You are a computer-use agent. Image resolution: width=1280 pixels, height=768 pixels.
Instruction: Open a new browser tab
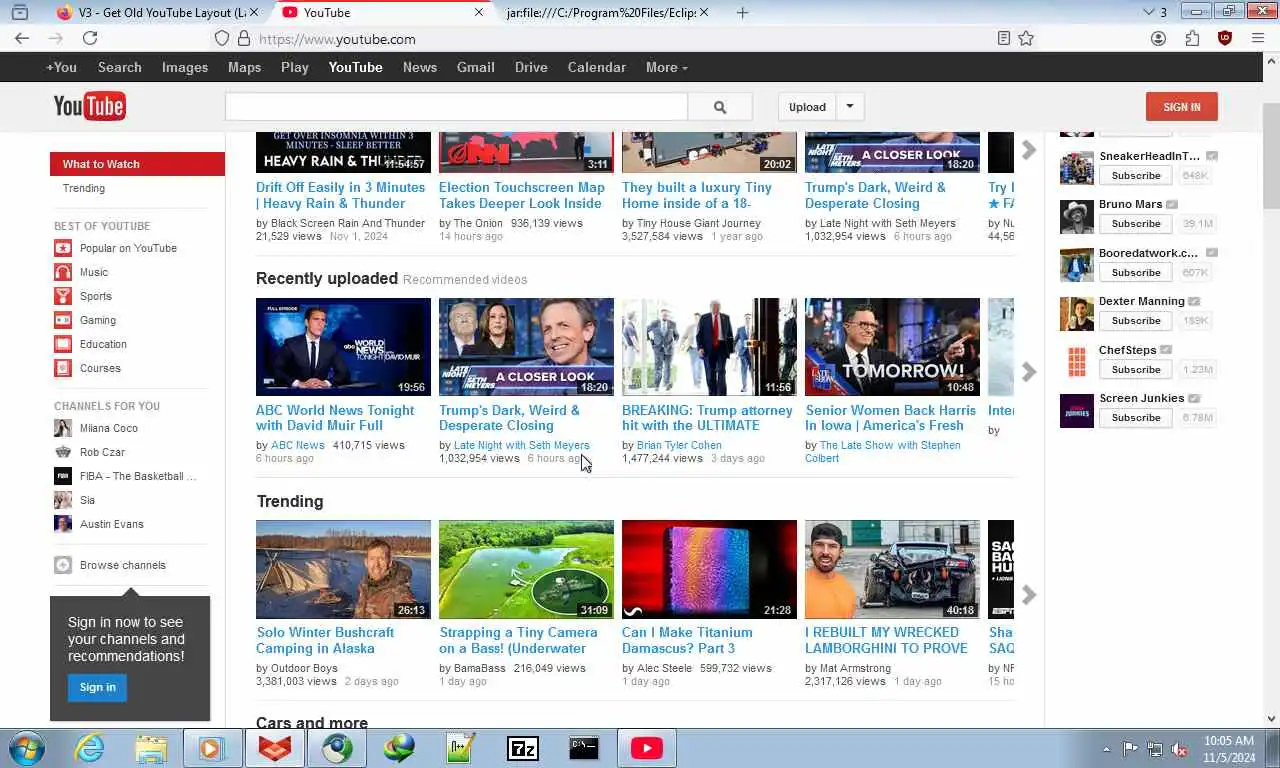click(x=742, y=12)
